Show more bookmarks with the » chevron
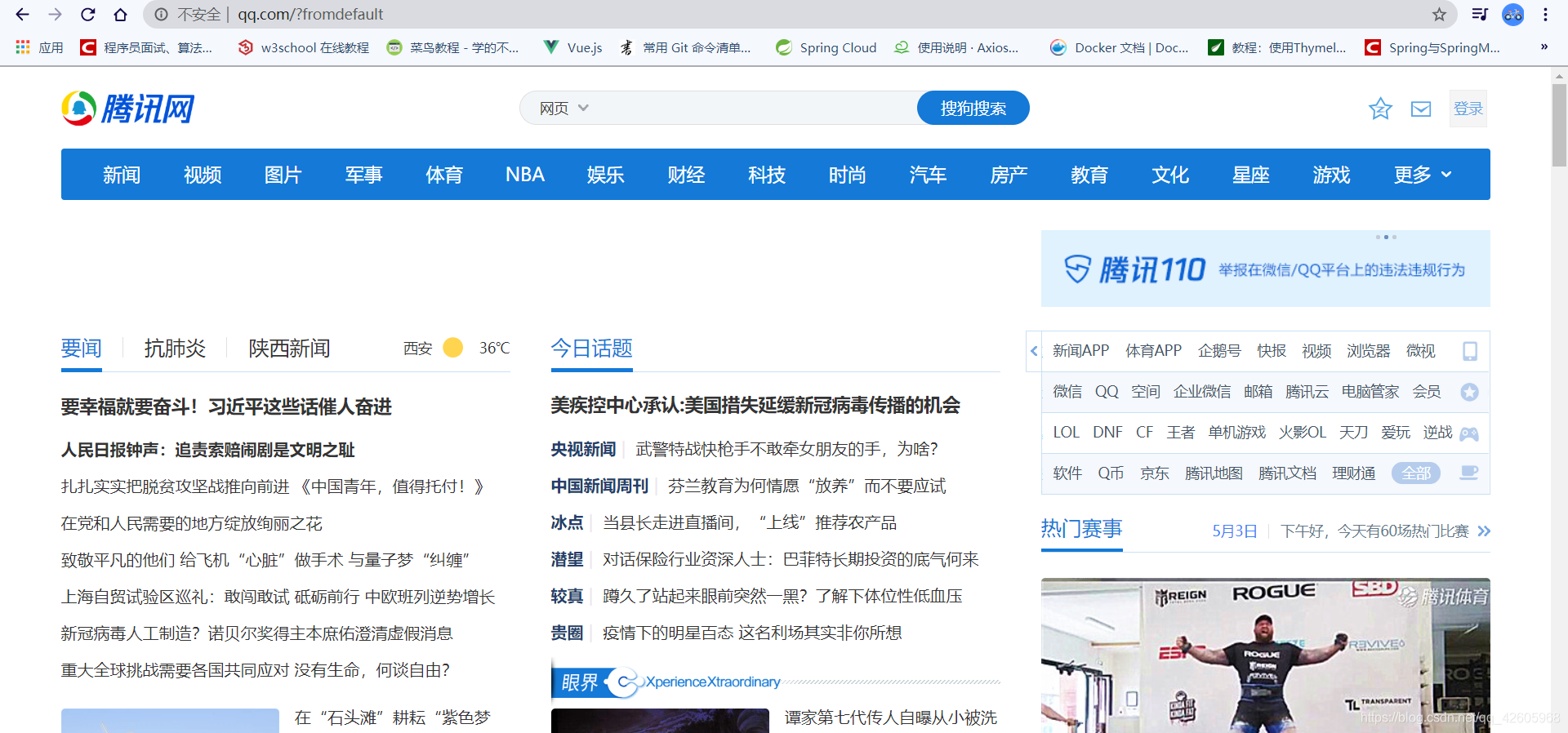The image size is (1568, 733). pyautogui.click(x=1544, y=47)
